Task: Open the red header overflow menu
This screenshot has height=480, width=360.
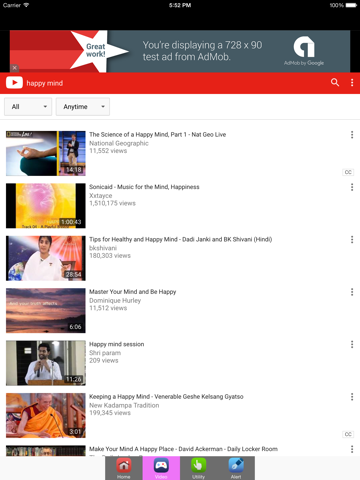Action: (352, 83)
